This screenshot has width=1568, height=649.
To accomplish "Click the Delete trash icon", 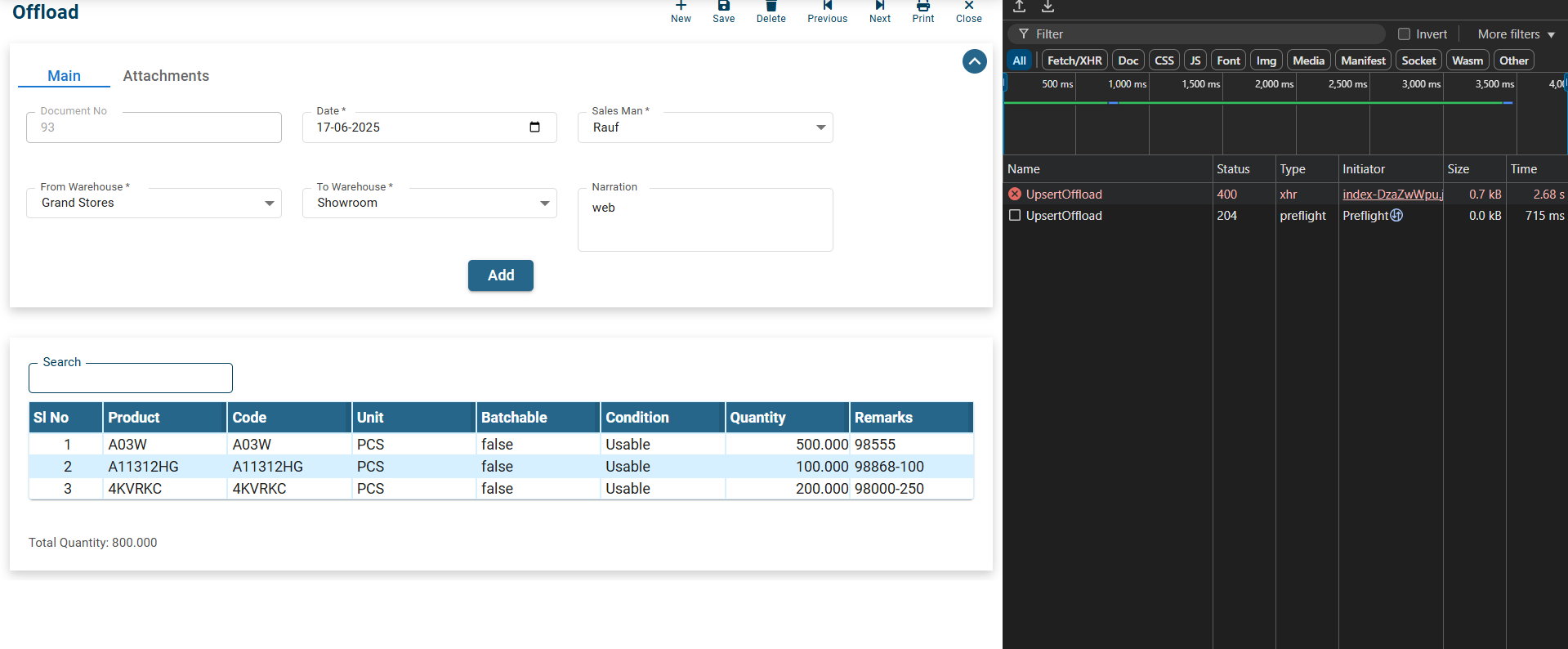I will (x=771, y=7).
